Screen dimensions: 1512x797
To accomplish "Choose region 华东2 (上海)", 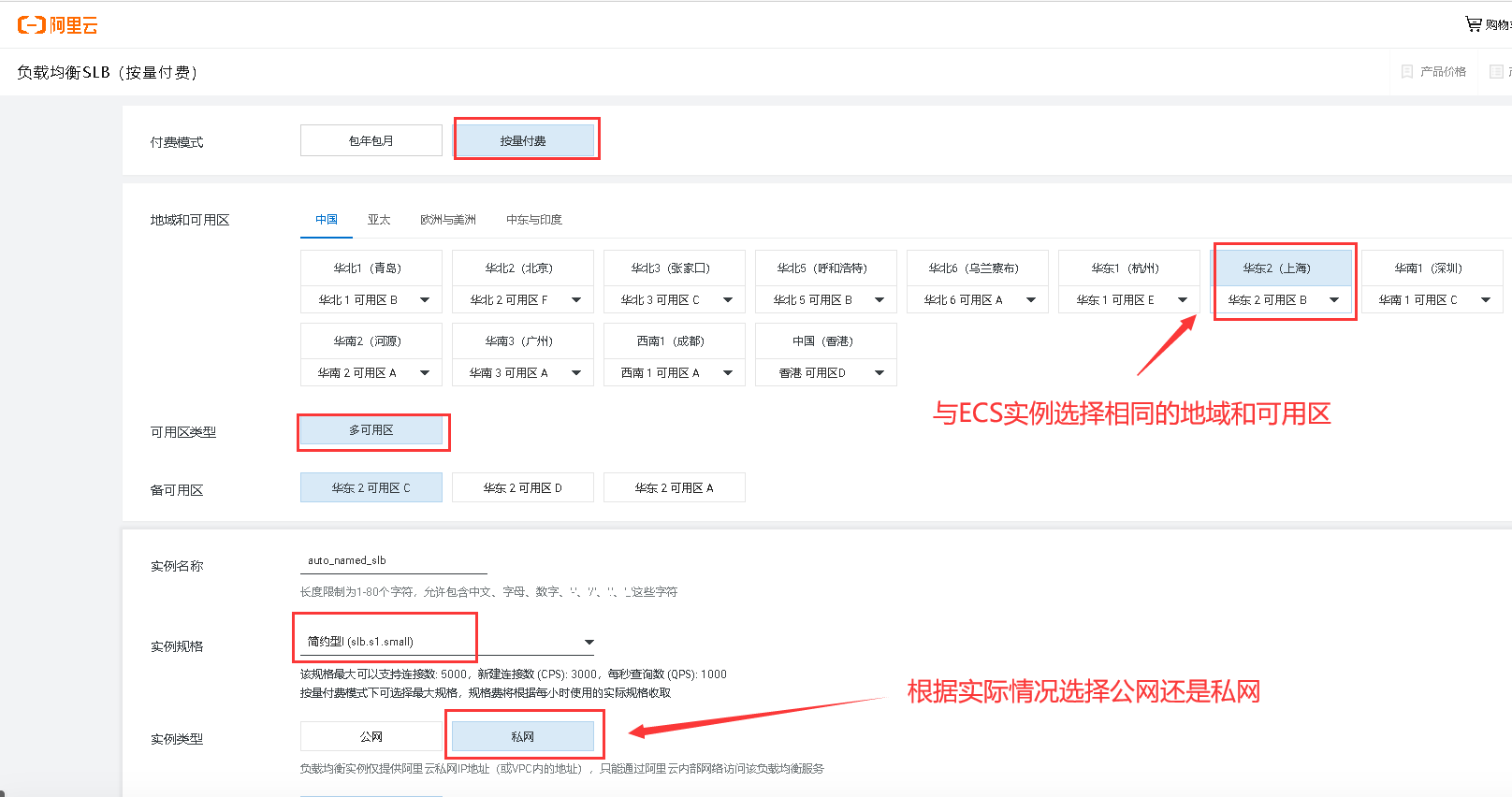I will [1281, 268].
